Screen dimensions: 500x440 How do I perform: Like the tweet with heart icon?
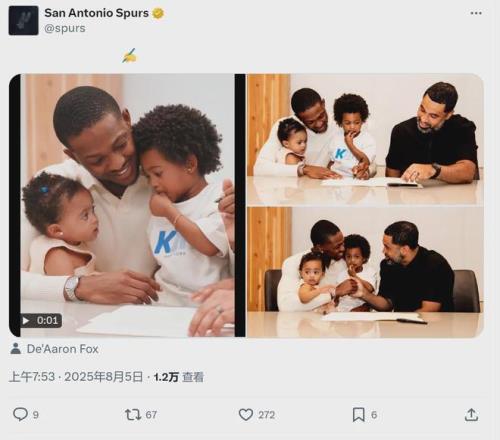pyautogui.click(x=246, y=415)
